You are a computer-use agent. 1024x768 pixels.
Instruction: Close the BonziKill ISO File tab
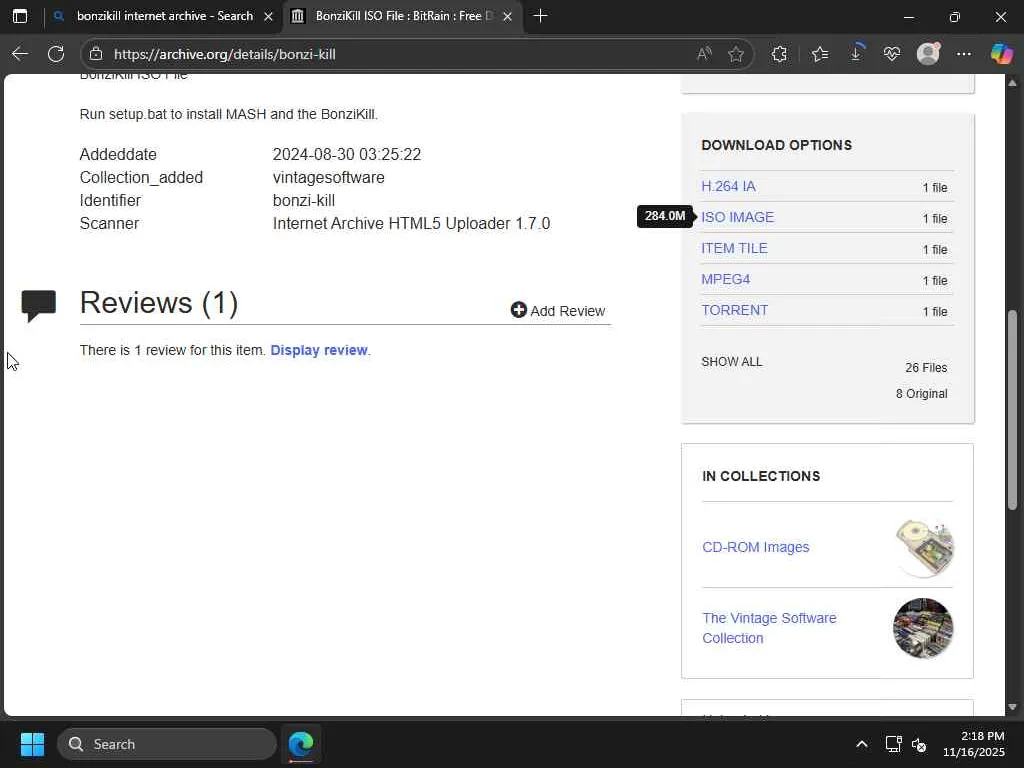507,16
